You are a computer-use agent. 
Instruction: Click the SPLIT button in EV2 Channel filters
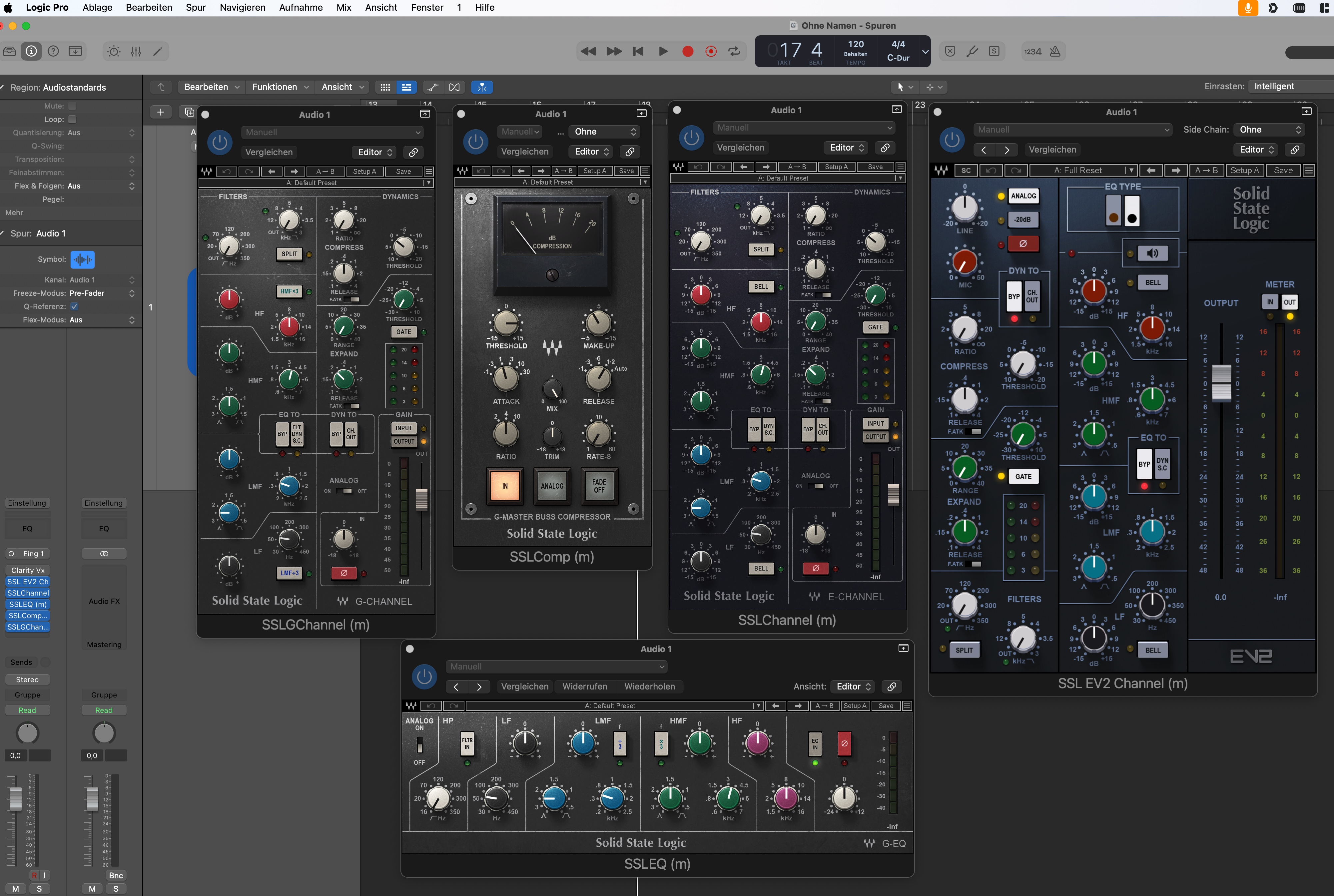(964, 650)
